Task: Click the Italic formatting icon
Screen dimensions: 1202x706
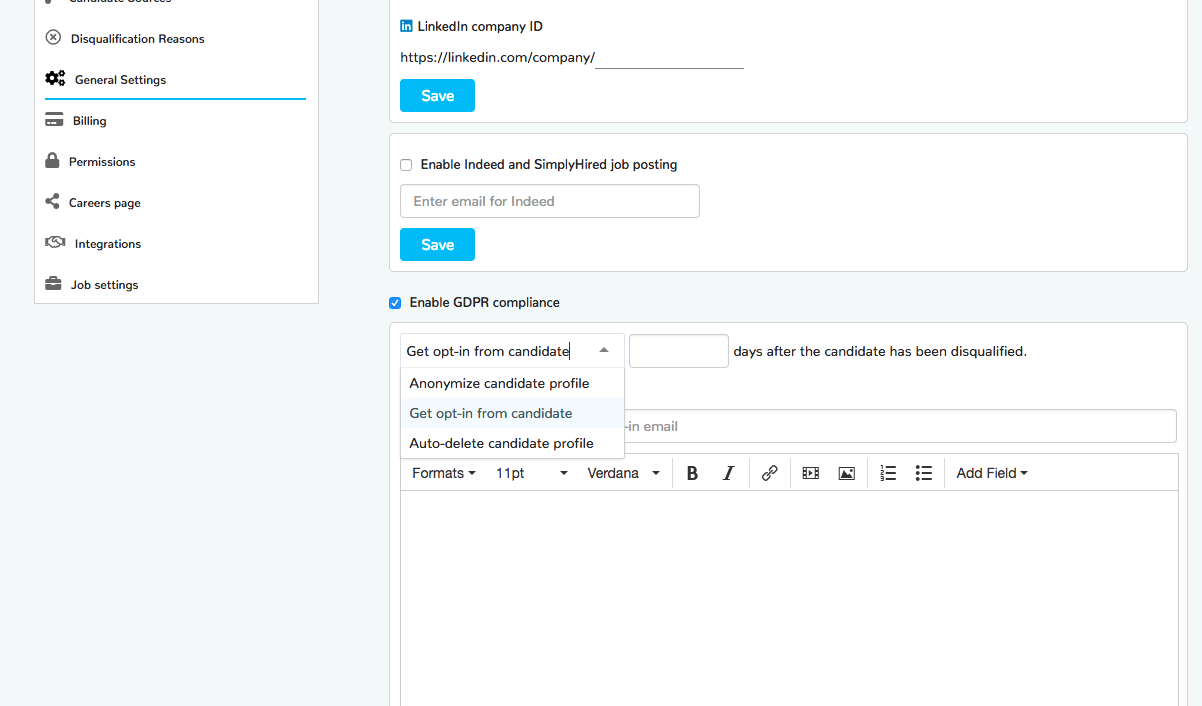Action: 729,473
